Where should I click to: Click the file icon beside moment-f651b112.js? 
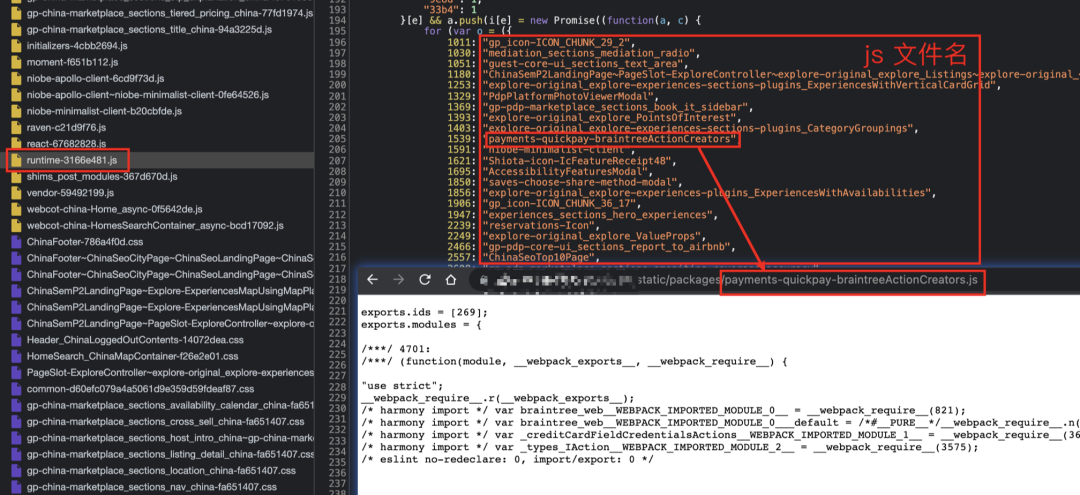tap(16, 62)
